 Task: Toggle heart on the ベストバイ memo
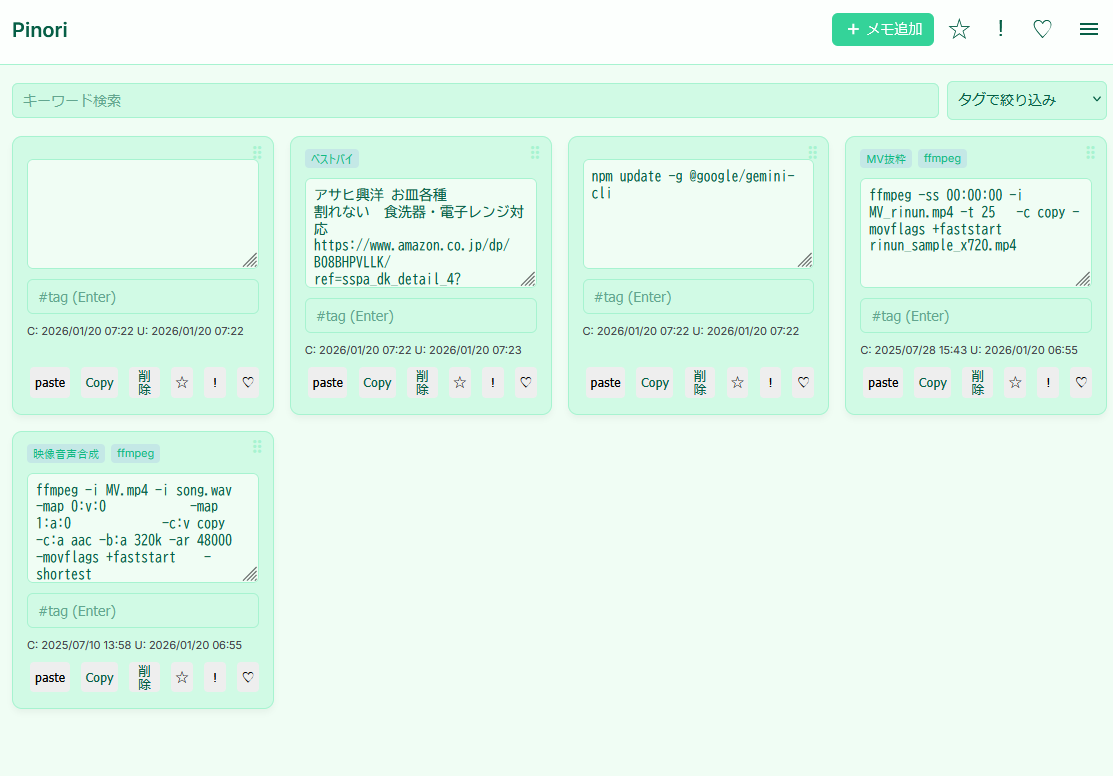(x=526, y=382)
